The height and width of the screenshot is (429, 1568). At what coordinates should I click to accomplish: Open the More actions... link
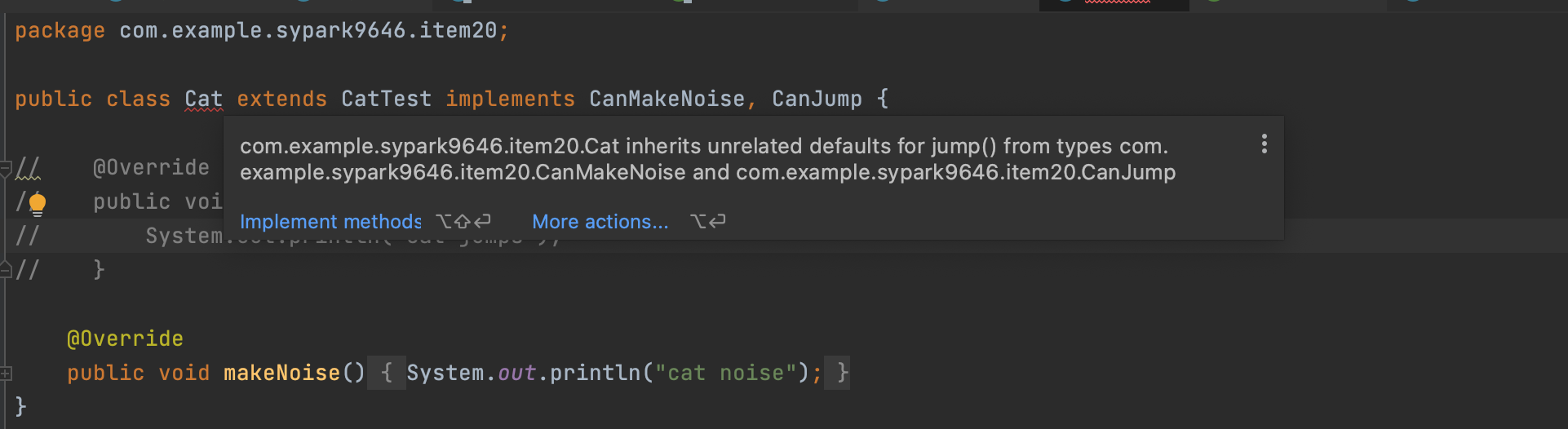click(600, 222)
